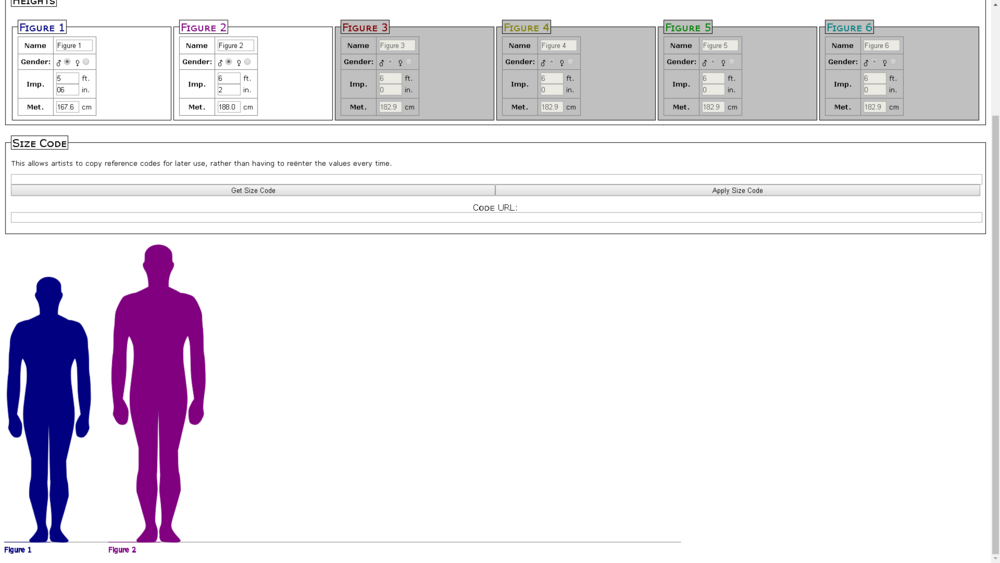Click the Figure 2 label under the purple silhouette

pos(122,550)
